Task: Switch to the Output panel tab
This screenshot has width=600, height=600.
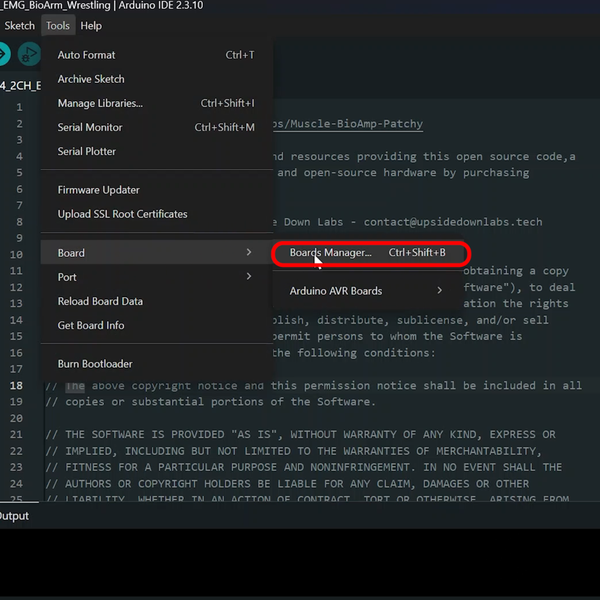Action: 15,516
